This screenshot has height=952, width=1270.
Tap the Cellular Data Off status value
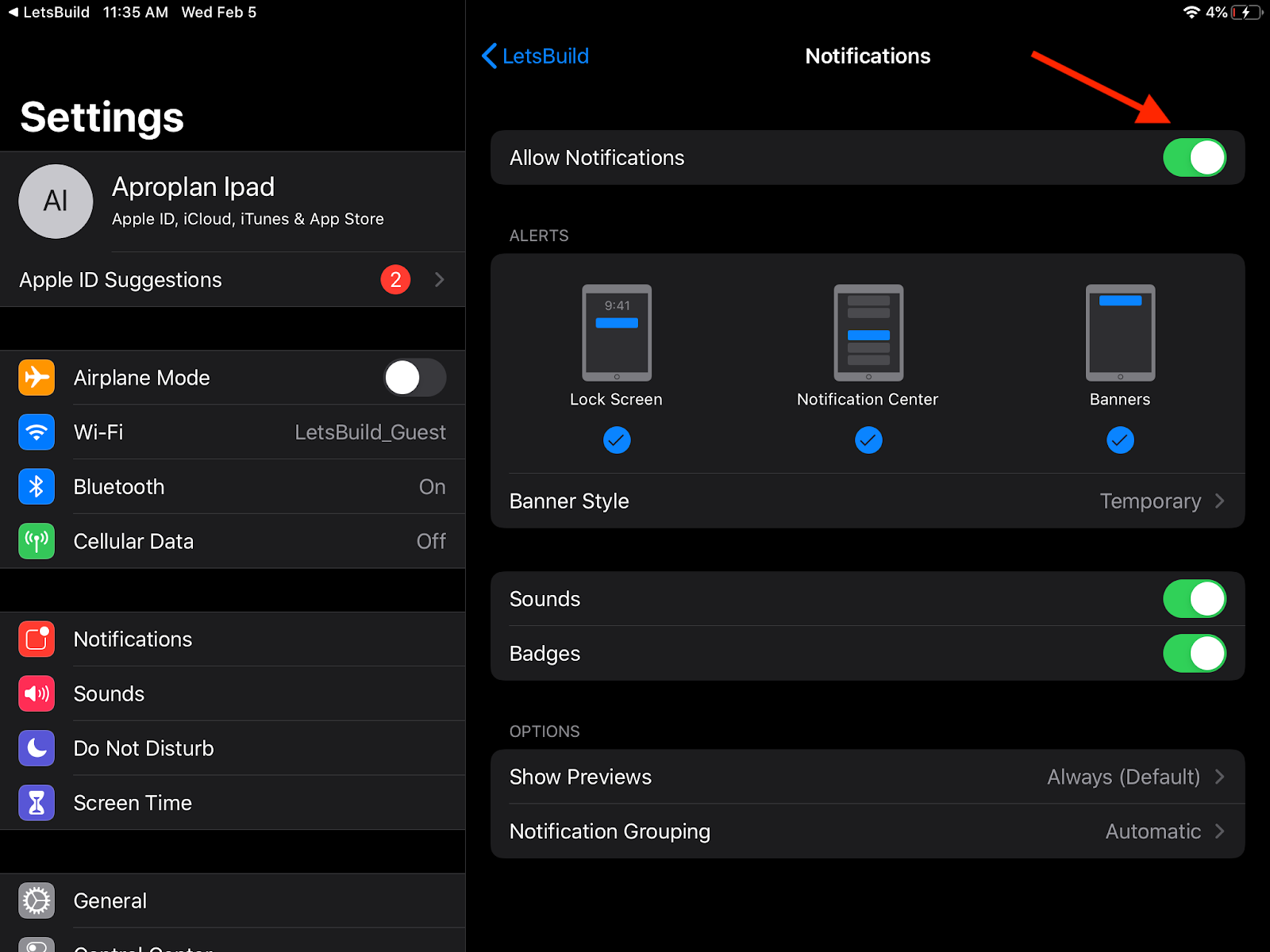pos(432,541)
